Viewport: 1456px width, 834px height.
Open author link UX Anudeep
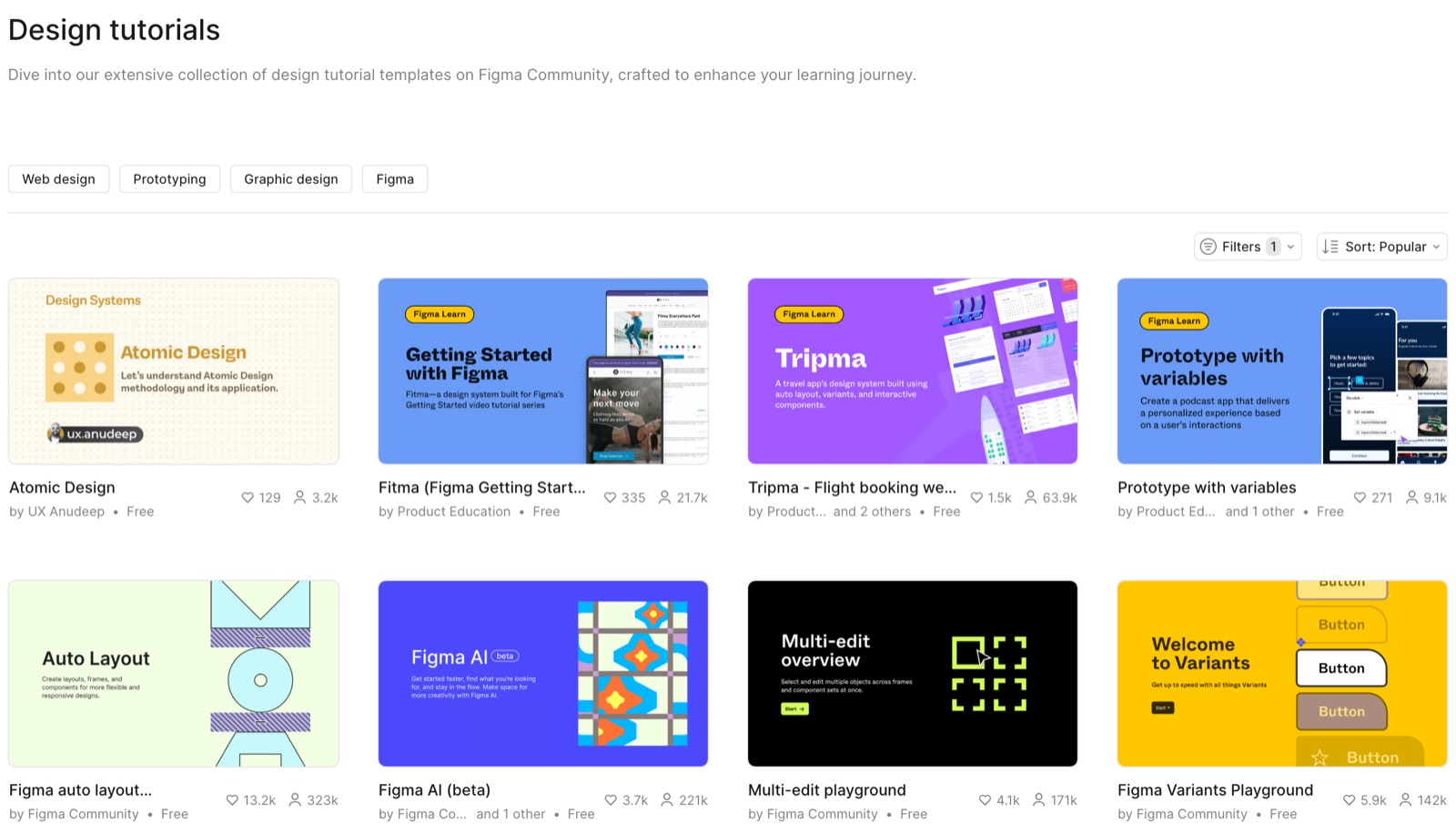(x=66, y=512)
